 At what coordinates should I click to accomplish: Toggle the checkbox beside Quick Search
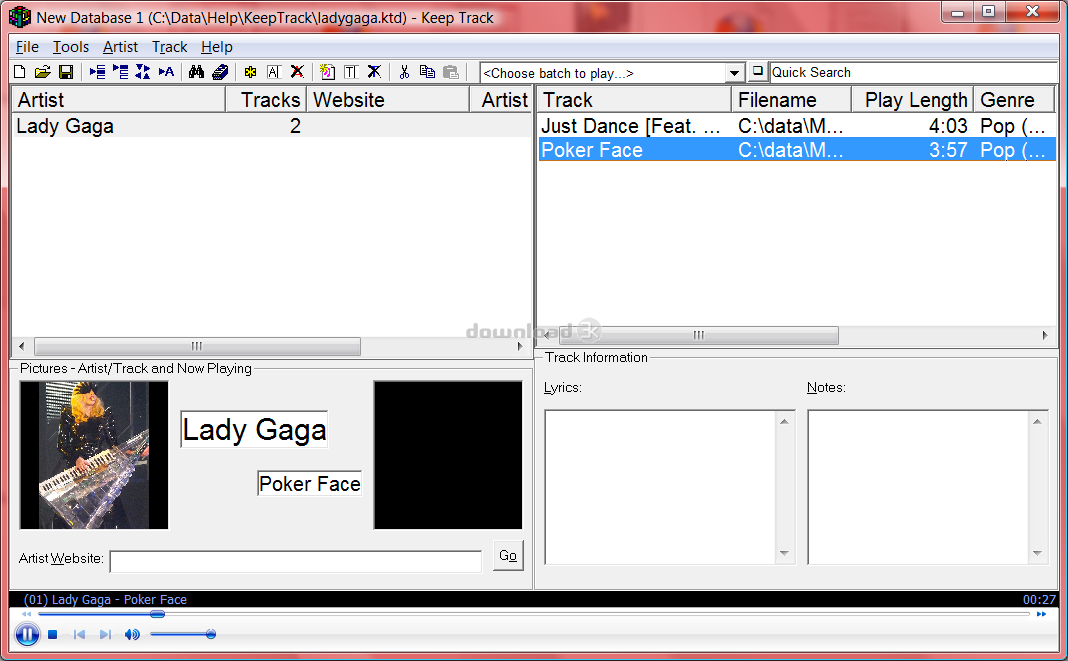[758, 72]
